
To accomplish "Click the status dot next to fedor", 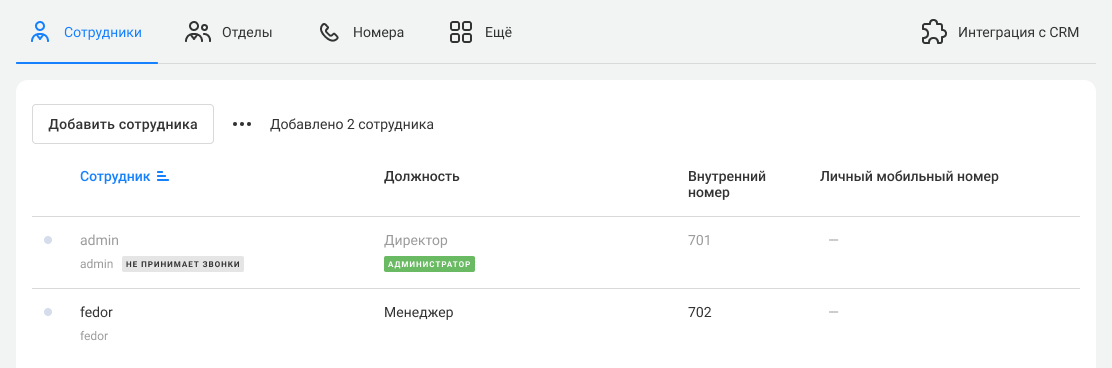I will 48,311.
